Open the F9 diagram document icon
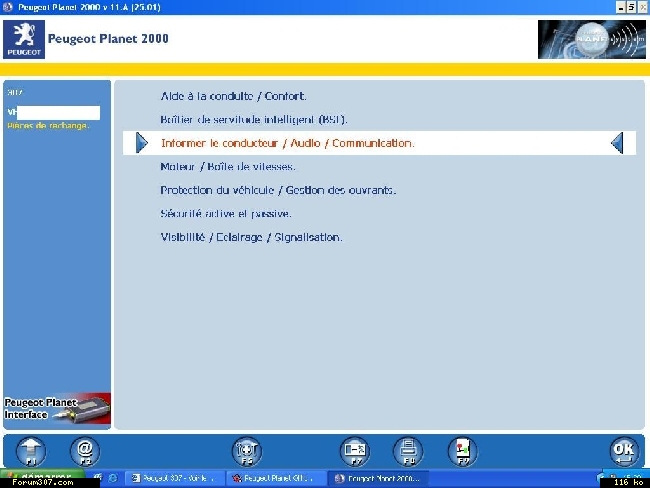 click(x=463, y=452)
